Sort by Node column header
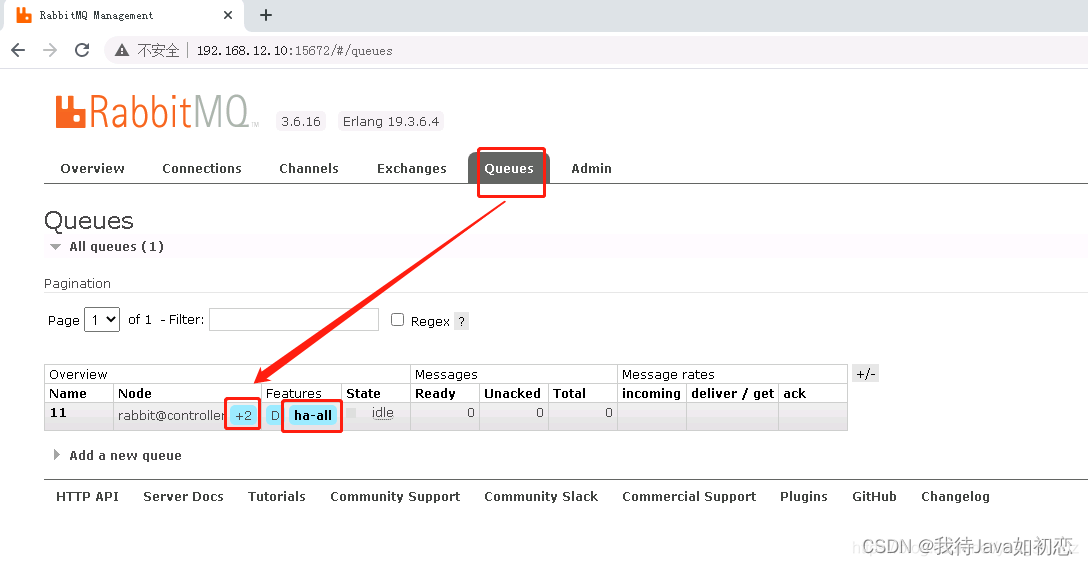This screenshot has width=1088, height=566. pos(135,393)
